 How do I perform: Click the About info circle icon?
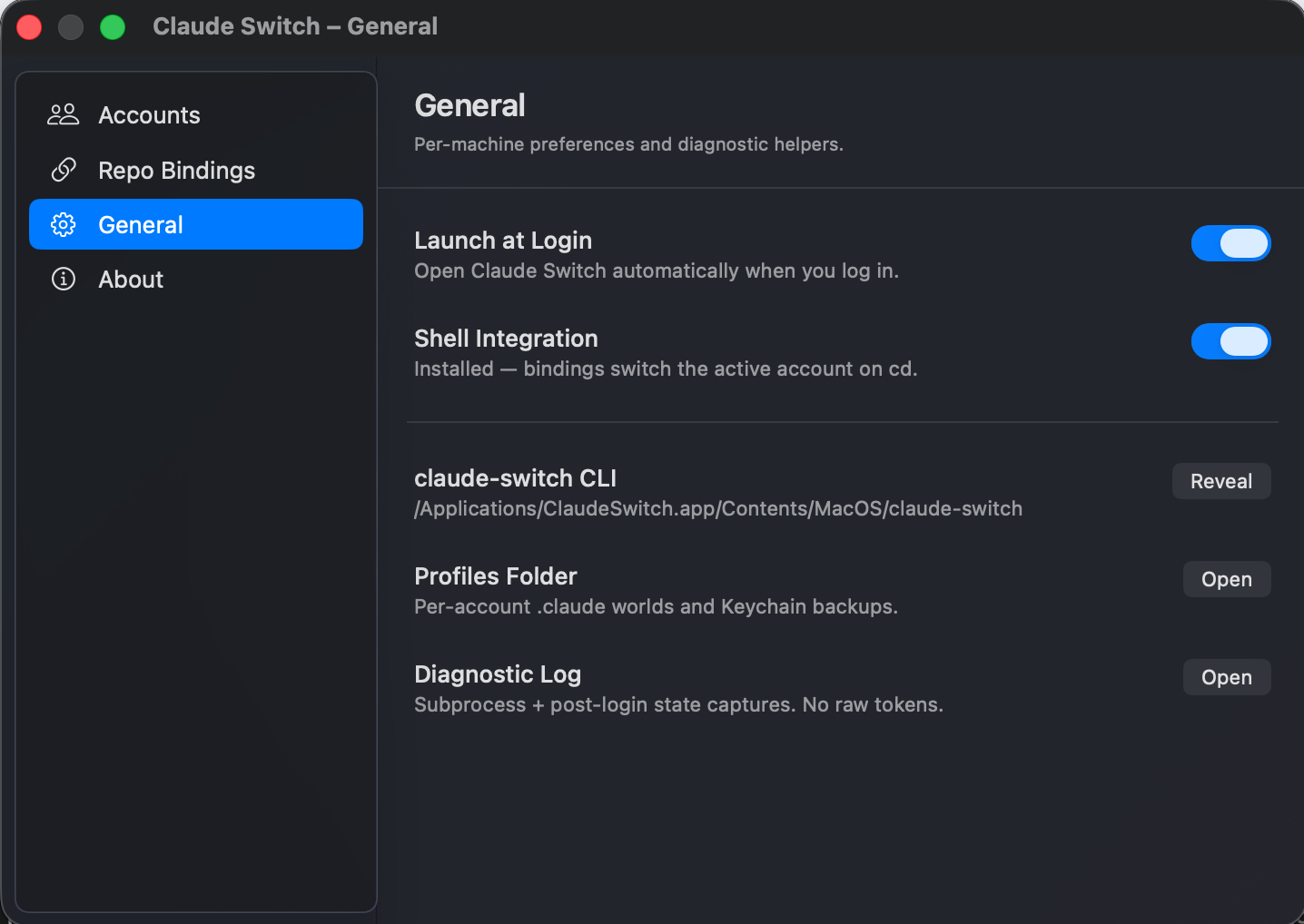(x=64, y=279)
